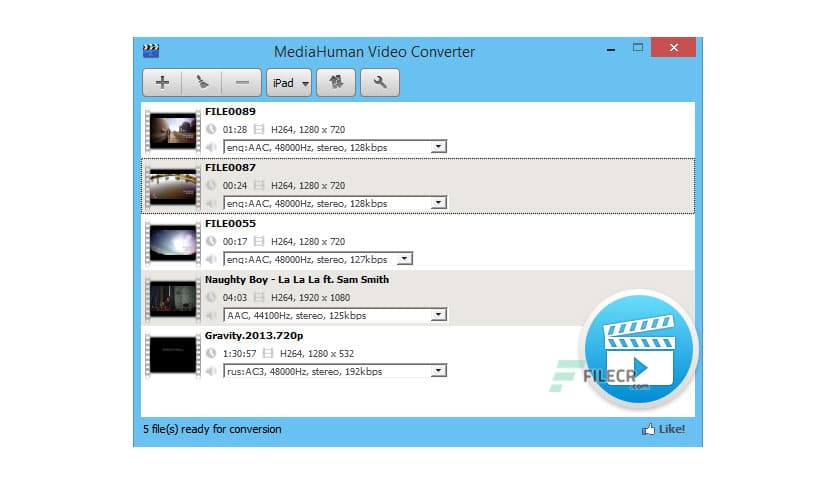This screenshot has width=836, height=484.
Task: Click the H264, 1920 x 1080 text
Action: 310,297
